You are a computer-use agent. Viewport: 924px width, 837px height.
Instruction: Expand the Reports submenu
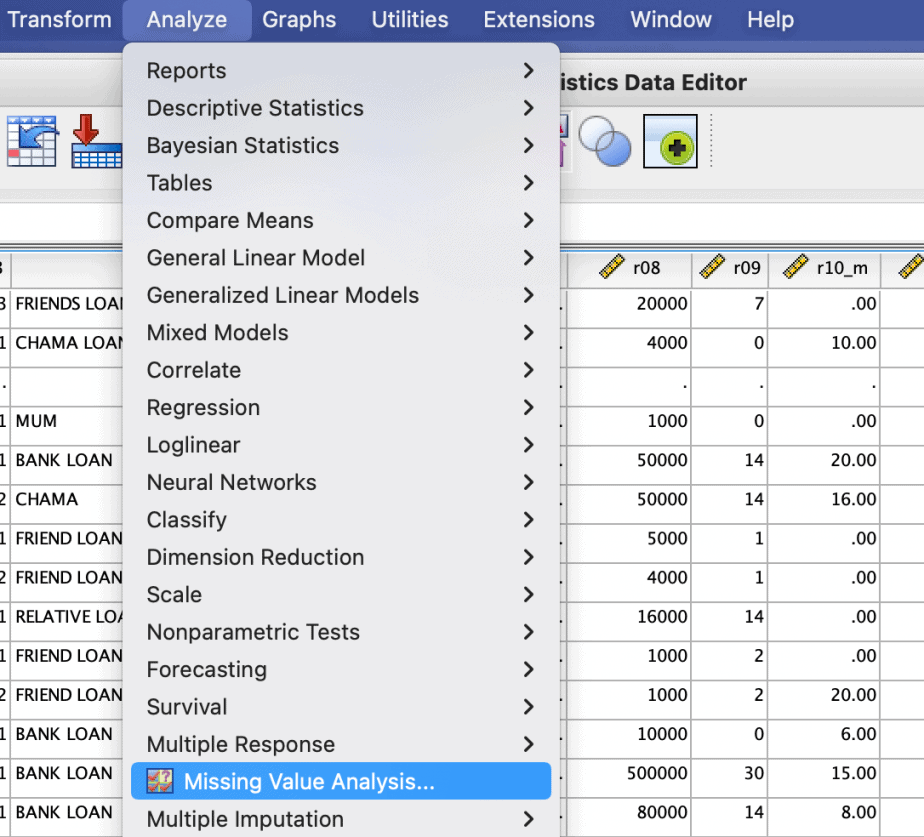pyautogui.click(x=341, y=71)
